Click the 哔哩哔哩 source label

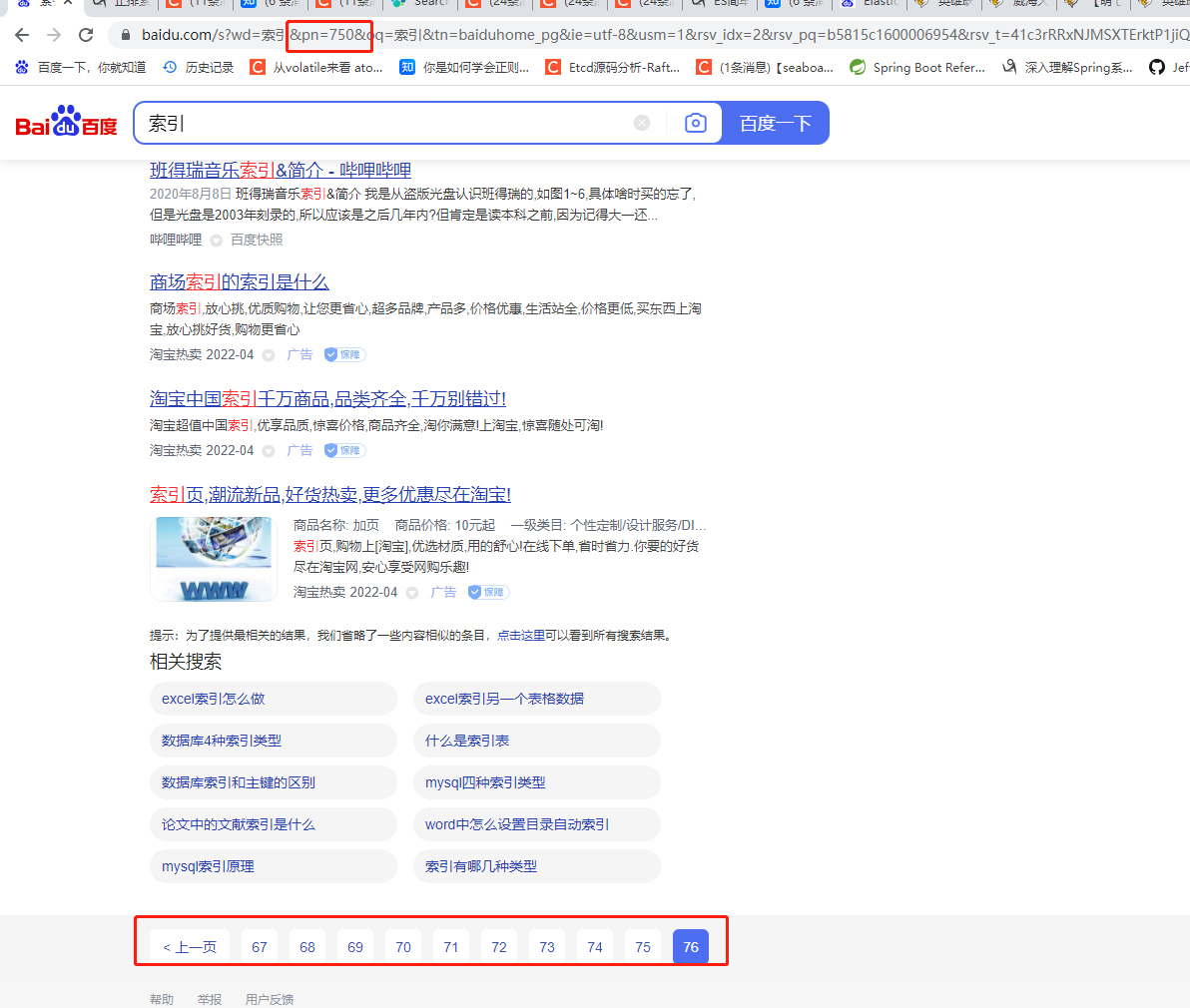(x=176, y=240)
